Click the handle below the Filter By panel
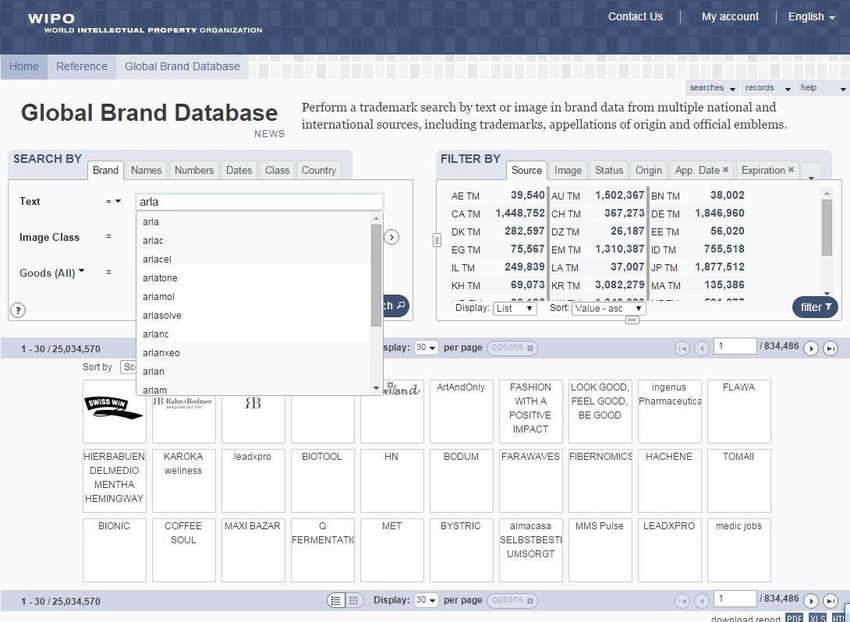 [632, 320]
